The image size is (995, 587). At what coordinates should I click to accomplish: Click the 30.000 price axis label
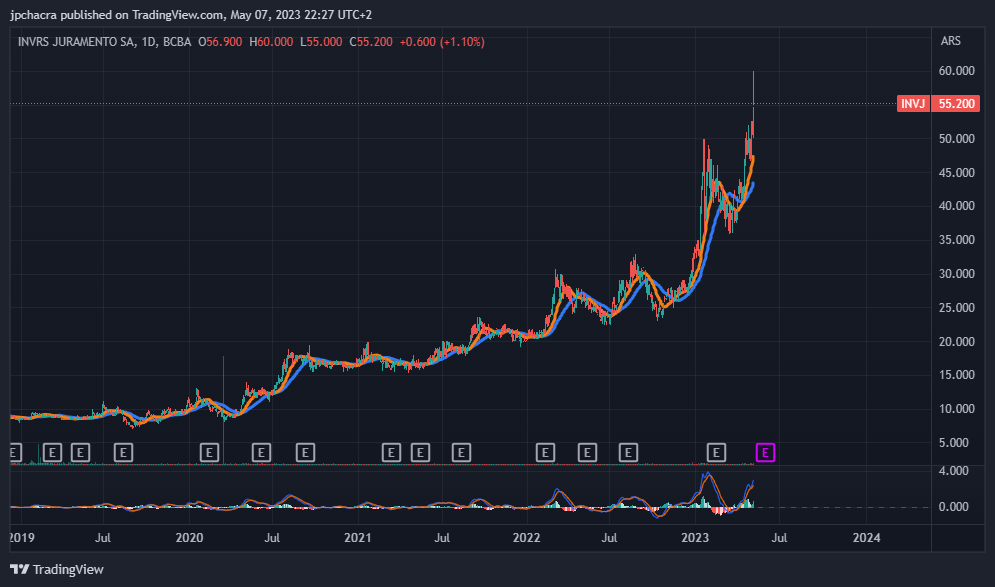coord(956,274)
